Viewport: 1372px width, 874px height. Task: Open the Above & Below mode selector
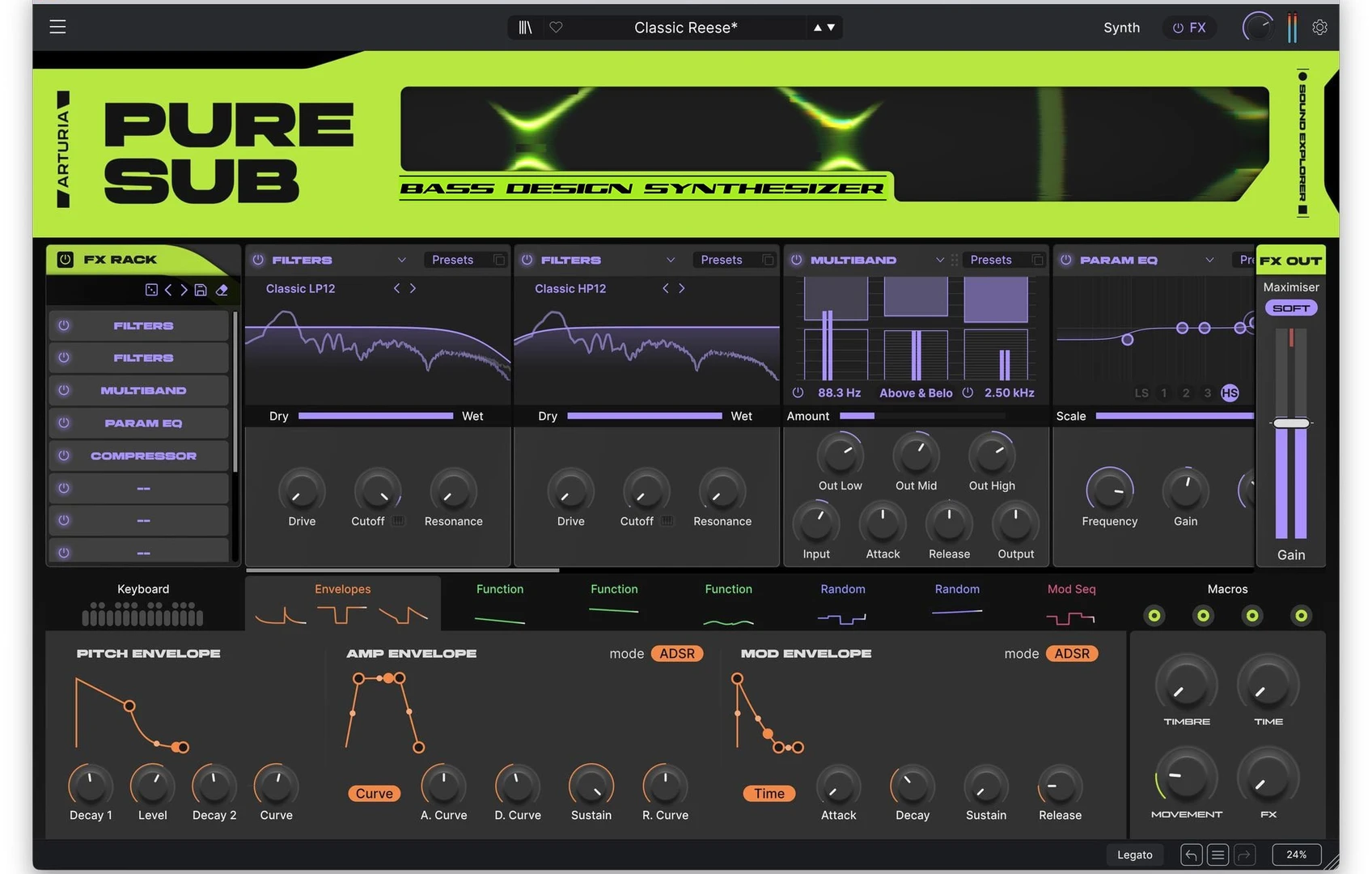(x=916, y=393)
